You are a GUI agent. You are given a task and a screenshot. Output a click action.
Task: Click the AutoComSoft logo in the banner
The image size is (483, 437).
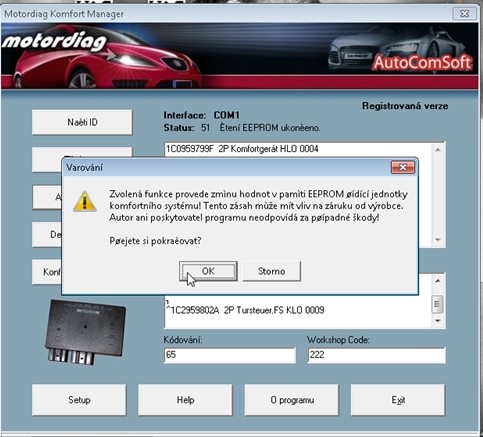pos(423,63)
